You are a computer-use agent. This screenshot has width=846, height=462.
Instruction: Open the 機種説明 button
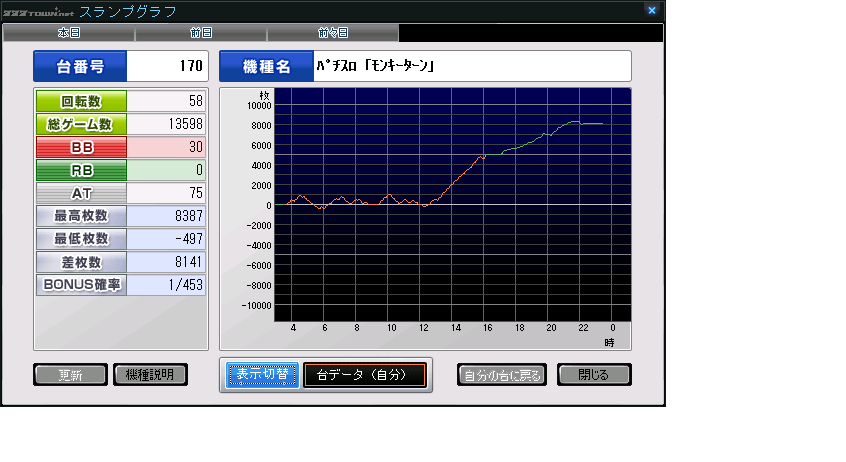click(x=150, y=375)
